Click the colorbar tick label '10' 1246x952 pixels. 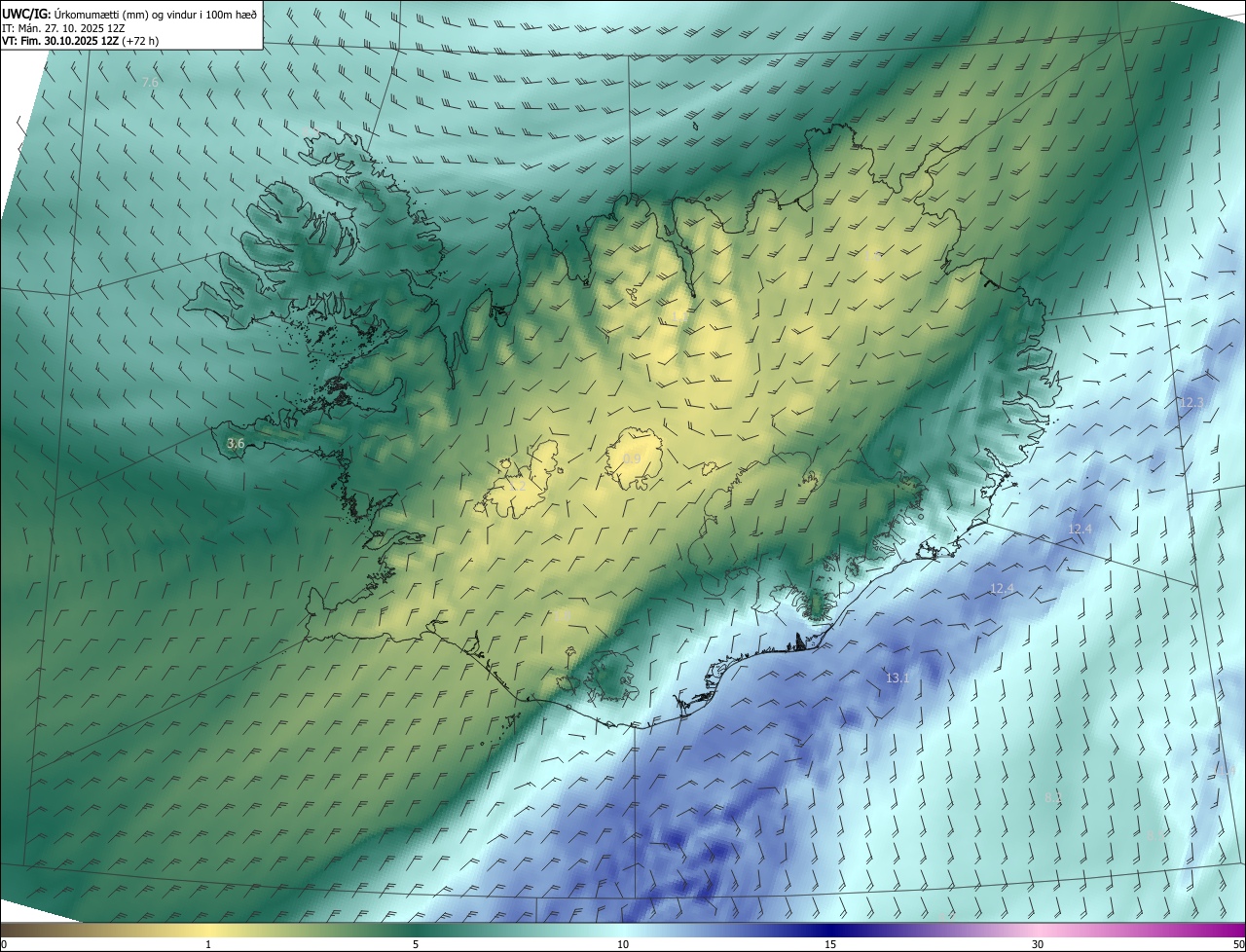point(623,944)
